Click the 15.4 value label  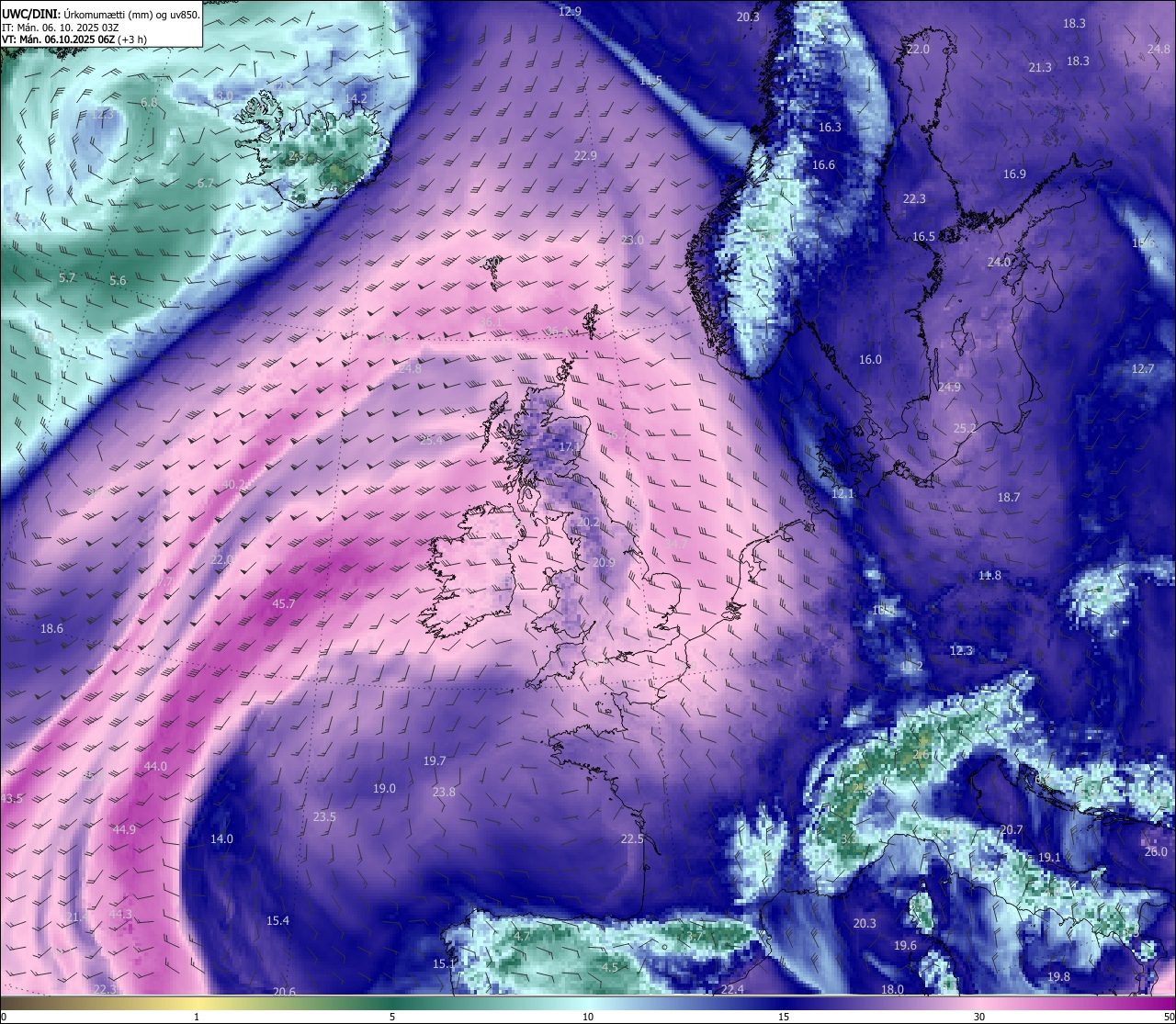click(277, 921)
